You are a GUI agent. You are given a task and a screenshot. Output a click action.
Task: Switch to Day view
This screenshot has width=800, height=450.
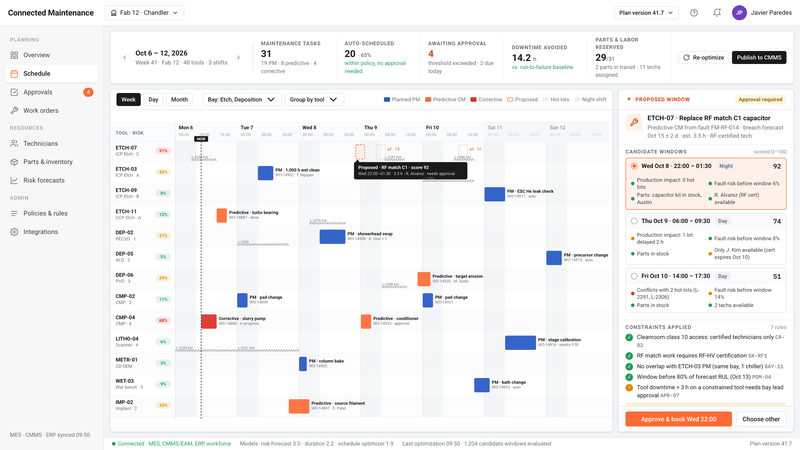[153, 99]
